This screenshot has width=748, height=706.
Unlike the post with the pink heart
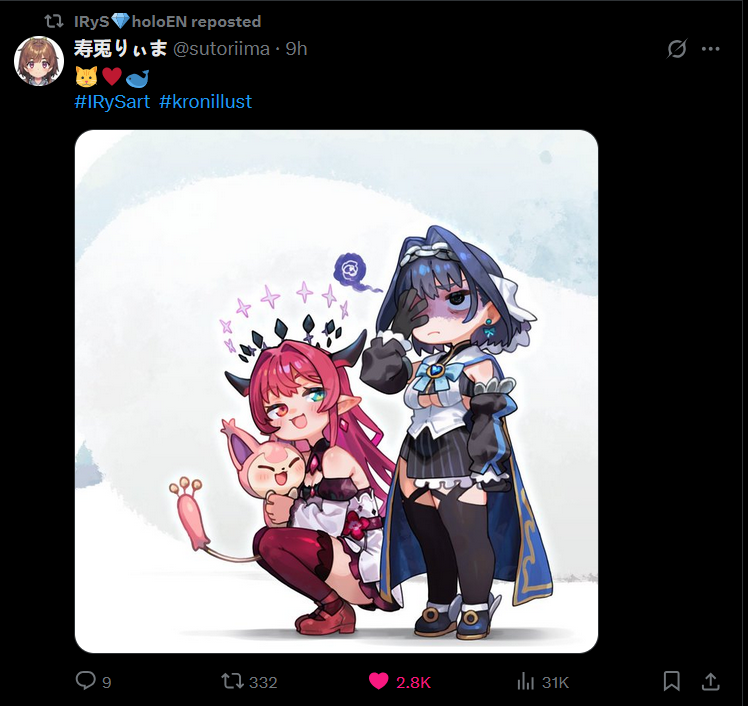coord(378,681)
